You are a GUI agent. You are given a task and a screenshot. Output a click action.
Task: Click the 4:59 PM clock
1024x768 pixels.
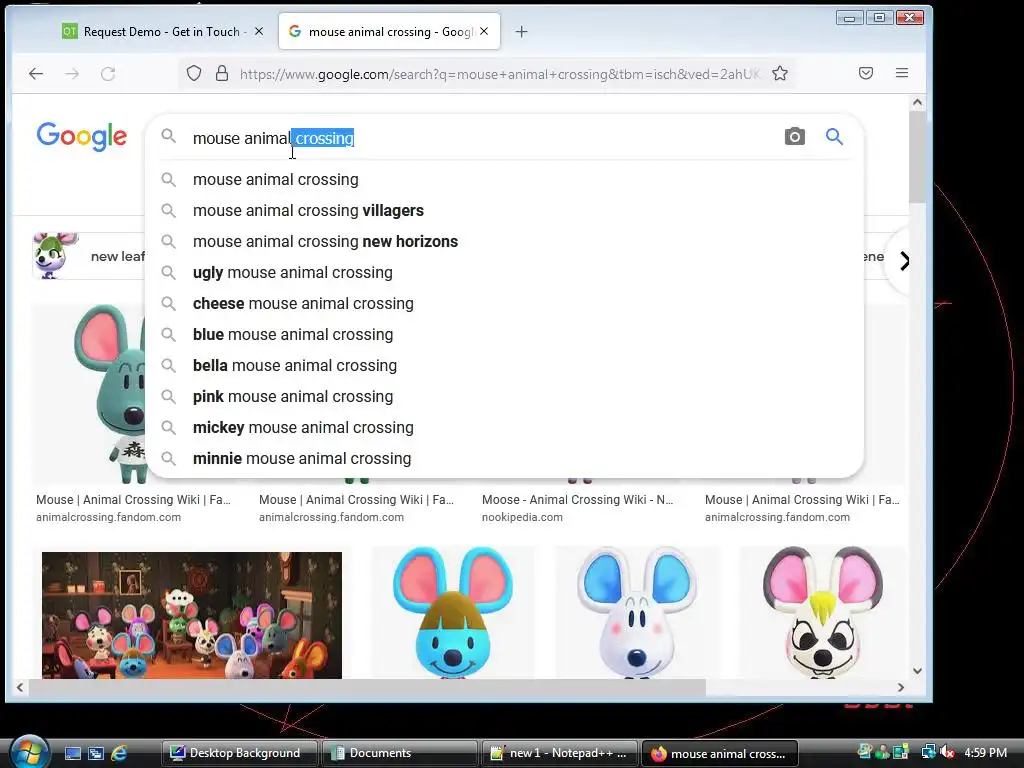pos(985,752)
